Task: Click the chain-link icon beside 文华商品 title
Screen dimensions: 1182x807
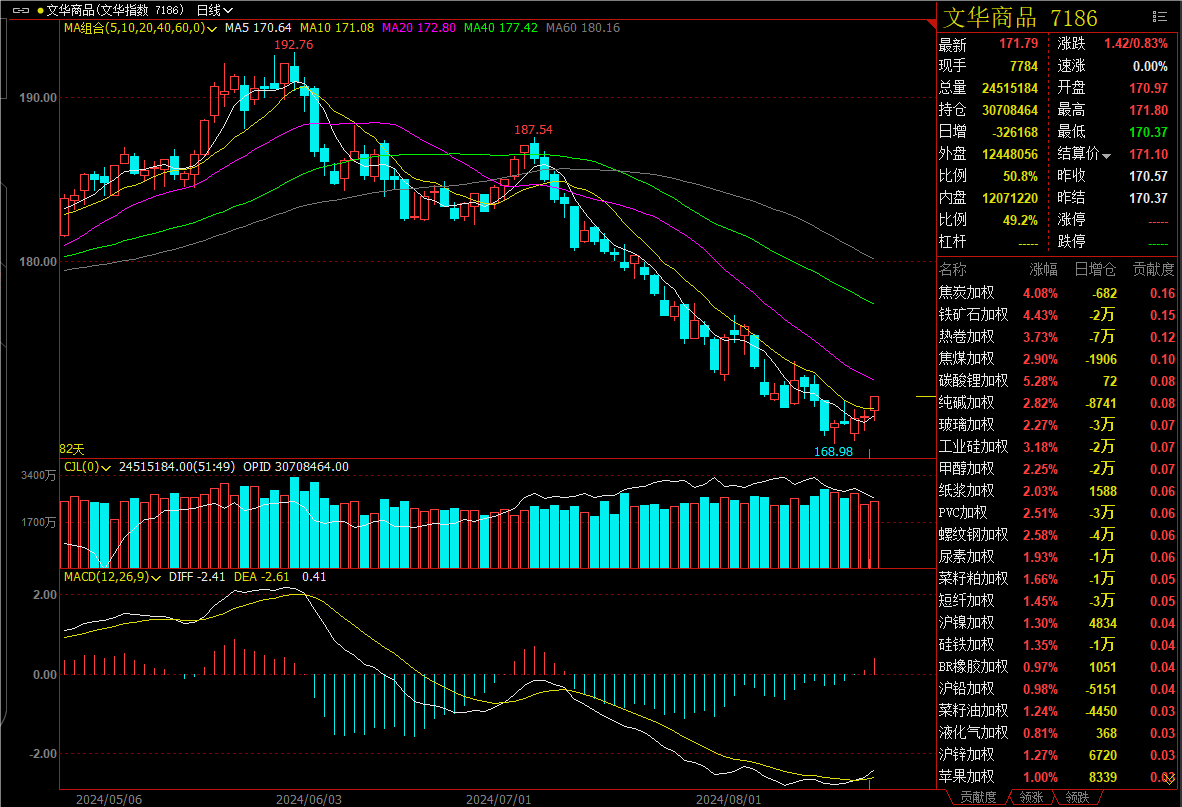Action: 21,11
